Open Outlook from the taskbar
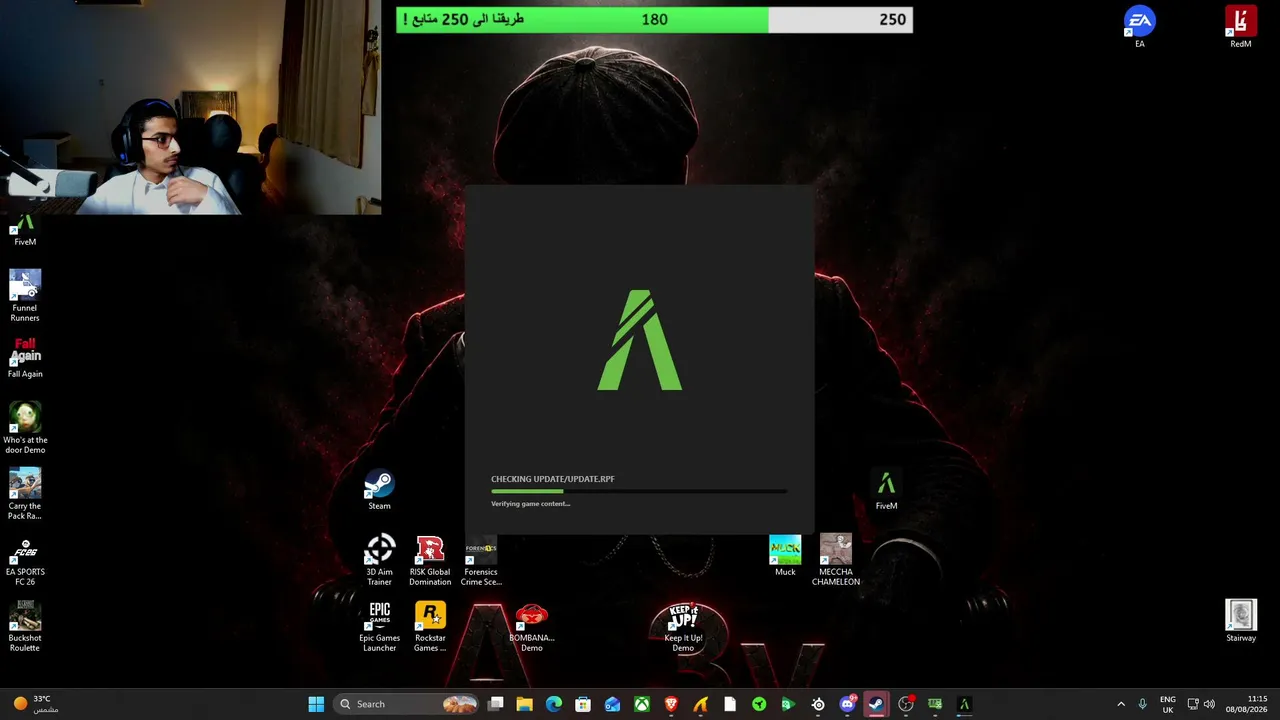 click(612, 704)
